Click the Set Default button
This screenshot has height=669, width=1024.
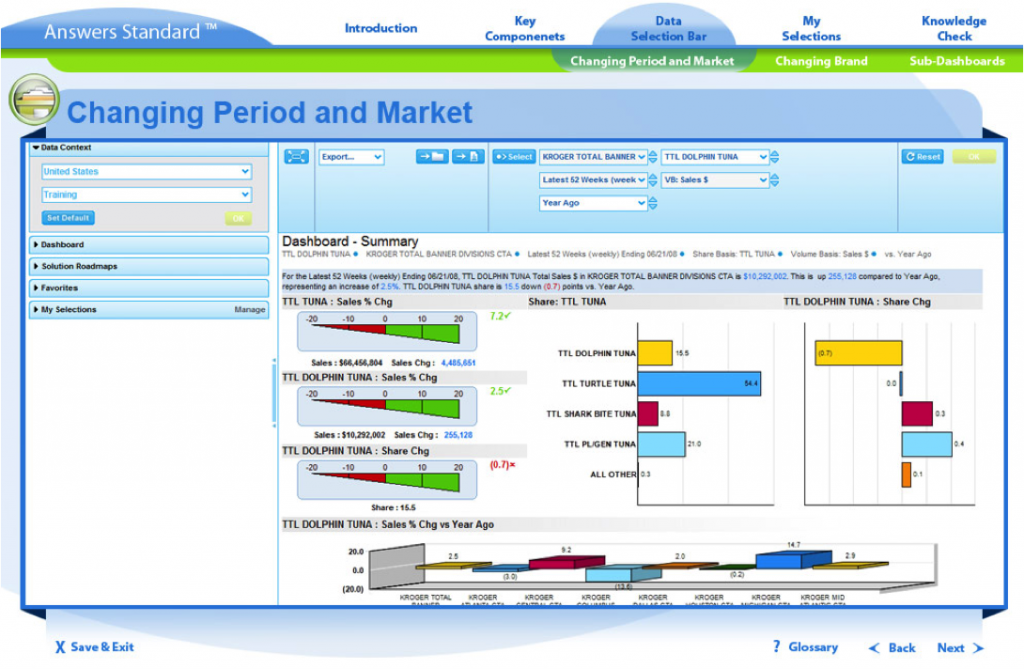(x=68, y=218)
